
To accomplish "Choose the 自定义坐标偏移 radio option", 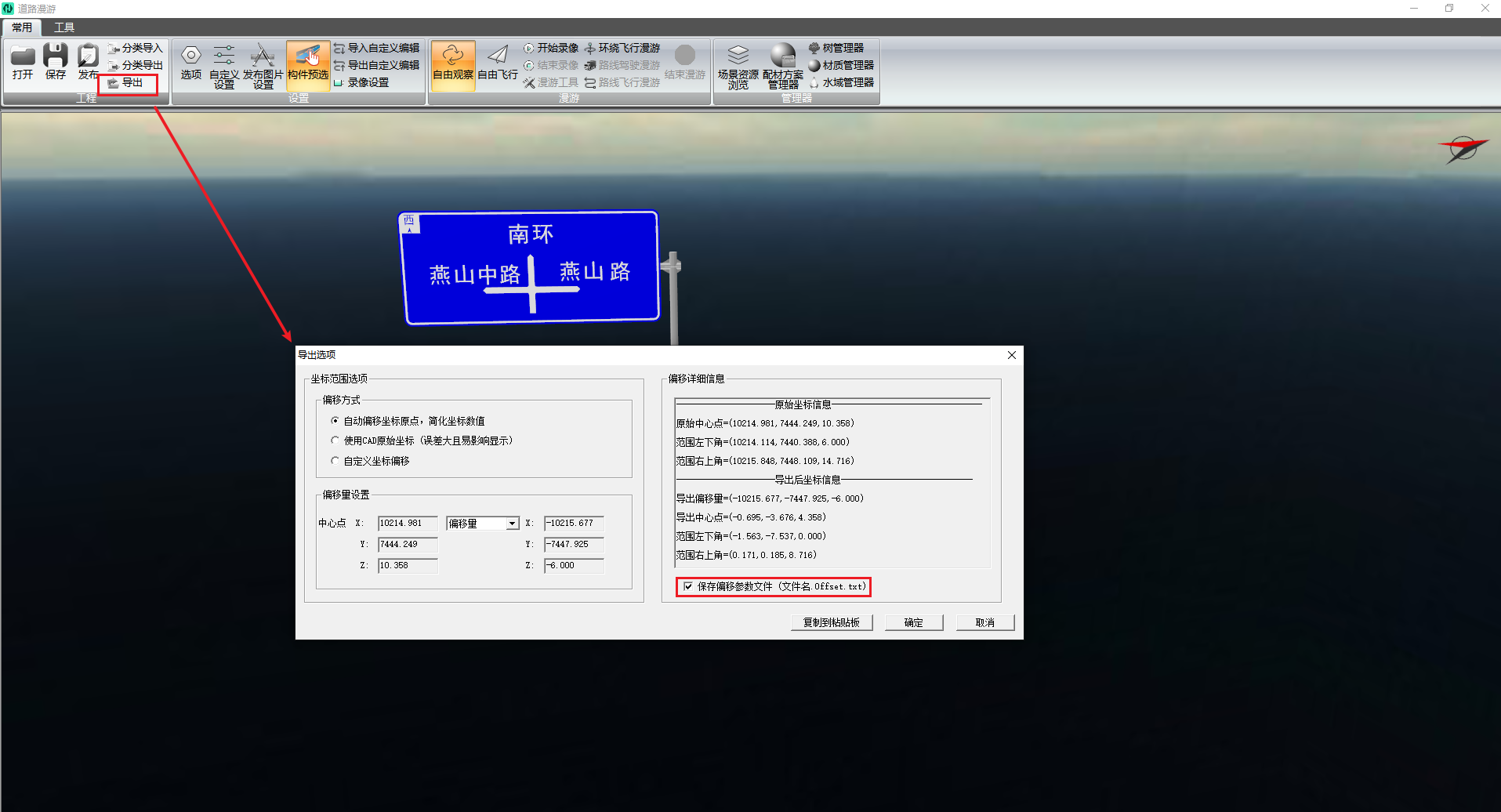I will [335, 461].
